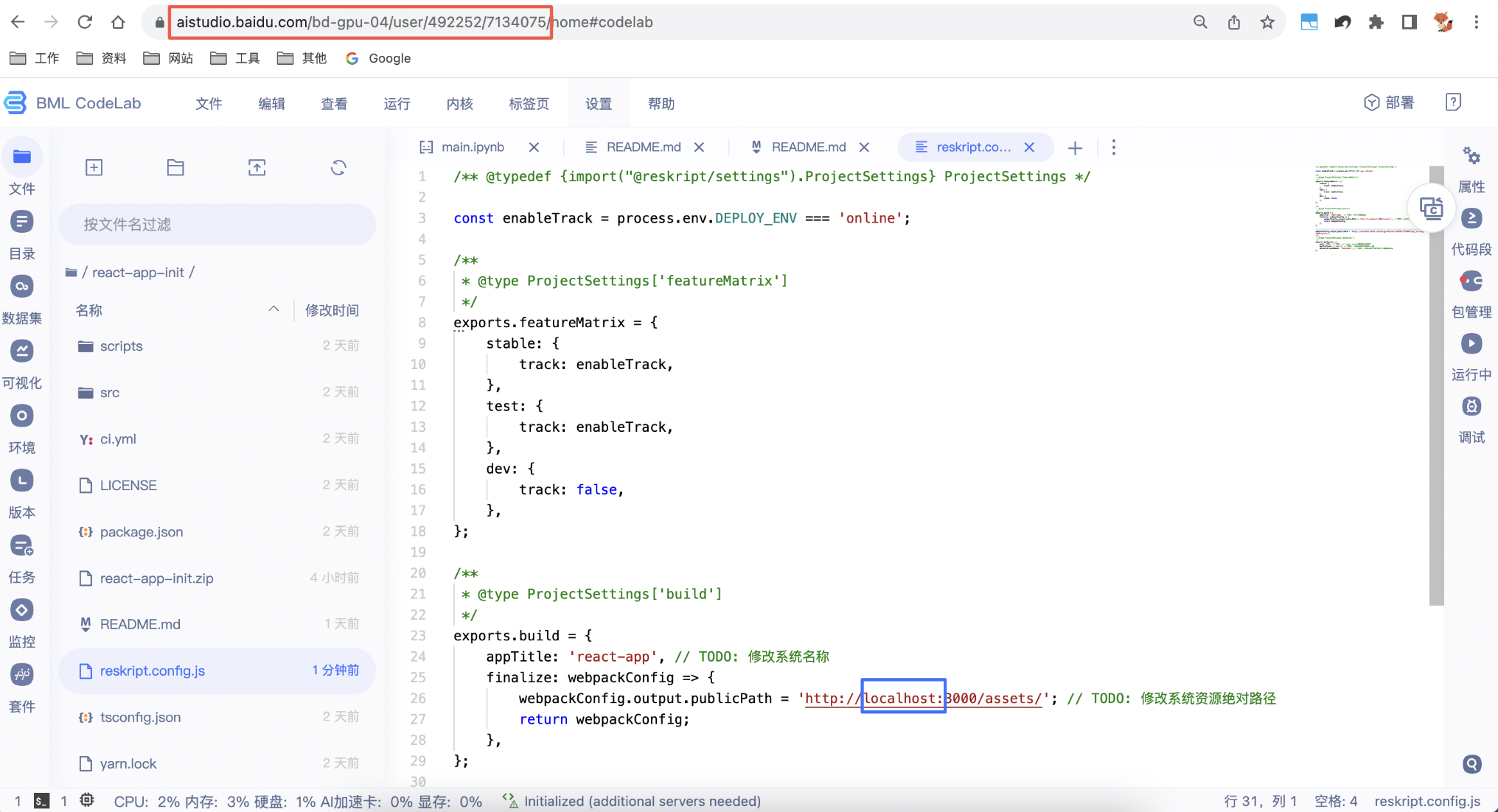The width and height of the screenshot is (1498, 812).
Task: Switch to the first README.md tab
Action: coord(644,147)
